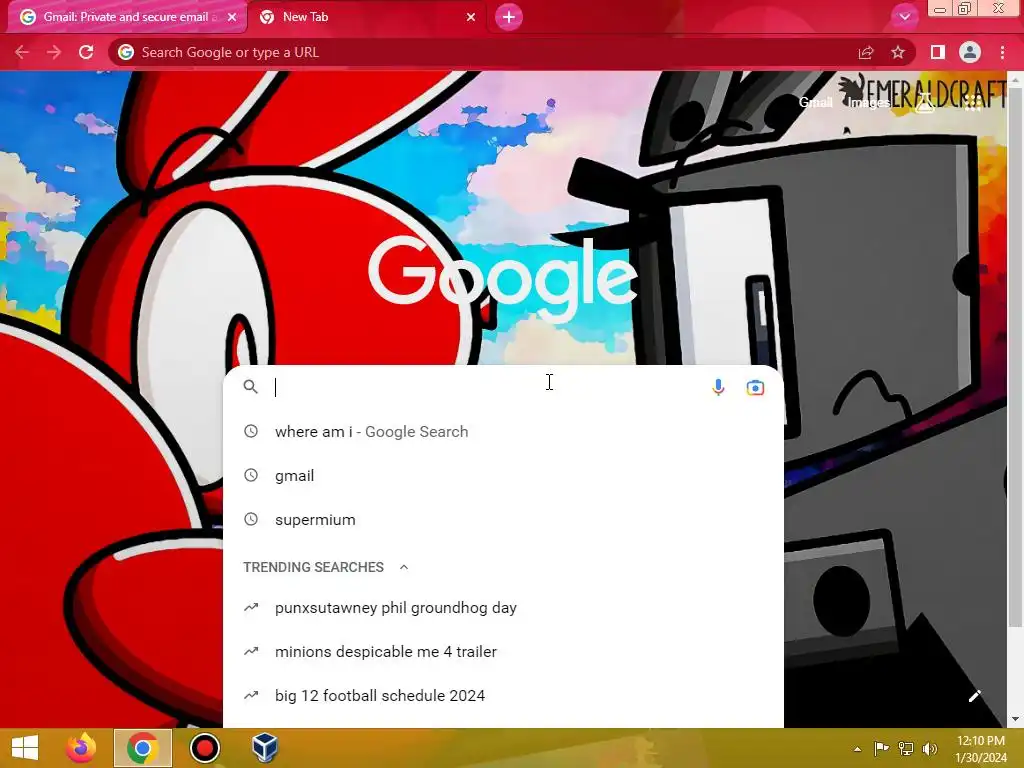Pick 'big 12 football schedule 2024' search
1024x768 pixels.
503,696
